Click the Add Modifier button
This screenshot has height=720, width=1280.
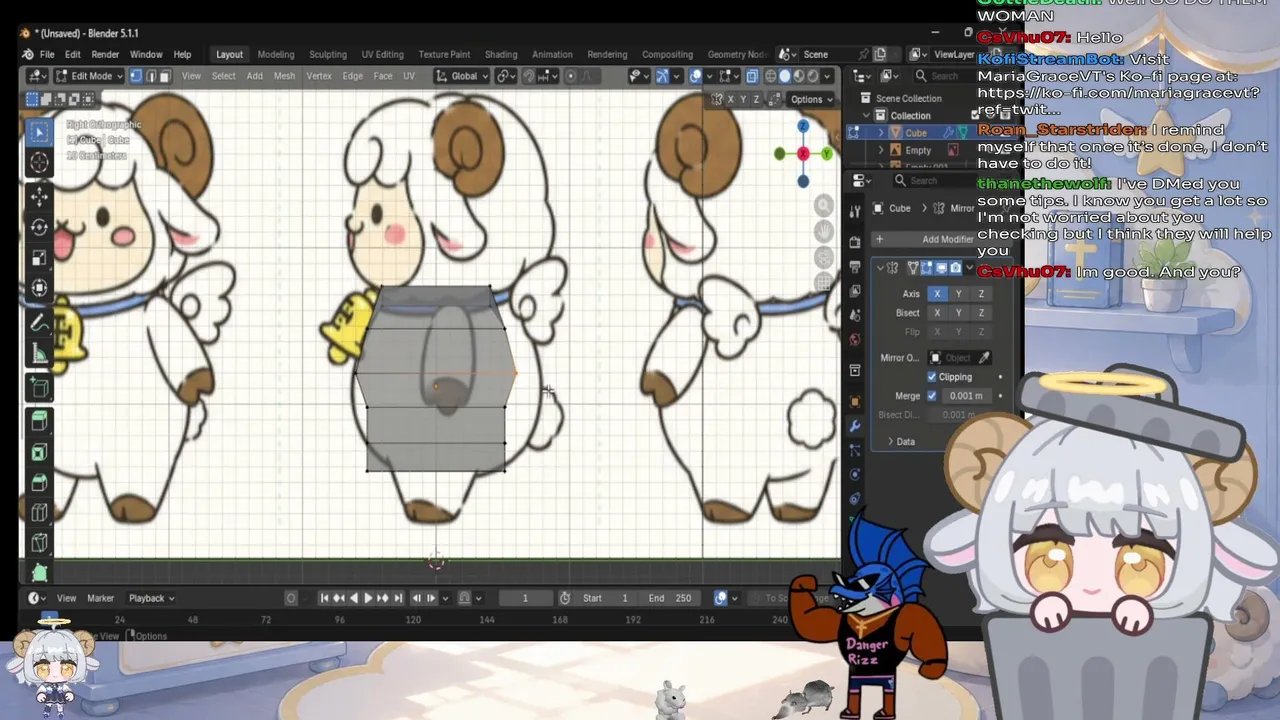(x=940, y=239)
